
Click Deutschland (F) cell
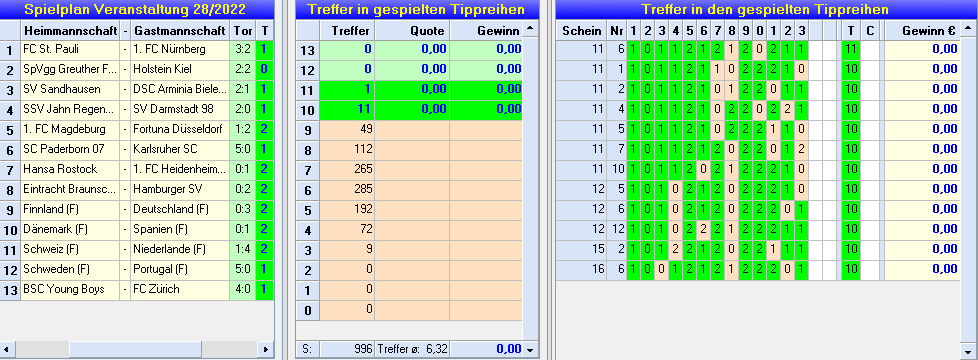(x=180, y=209)
